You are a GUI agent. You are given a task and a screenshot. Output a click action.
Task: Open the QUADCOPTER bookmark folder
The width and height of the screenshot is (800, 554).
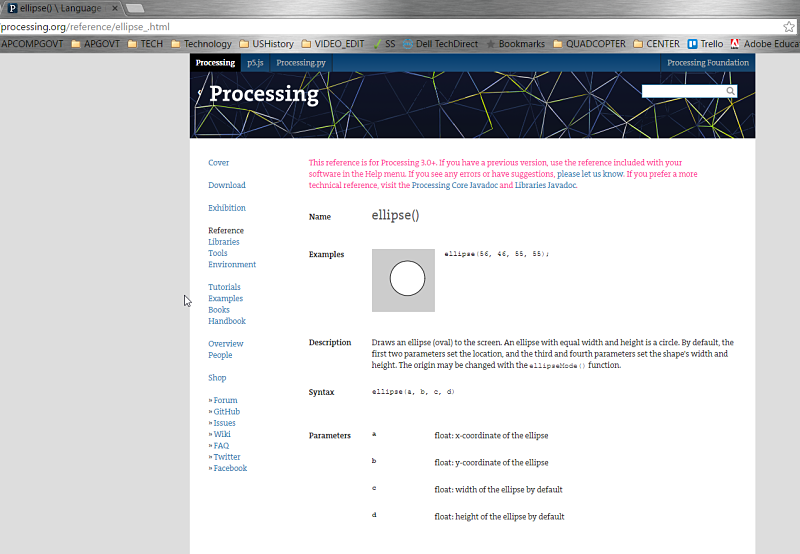pos(589,44)
